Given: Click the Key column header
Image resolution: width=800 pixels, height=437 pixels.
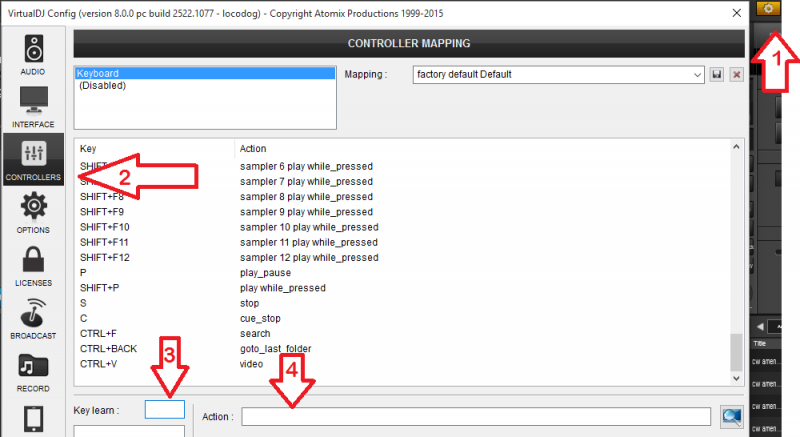Looking at the screenshot, I should point(88,148).
